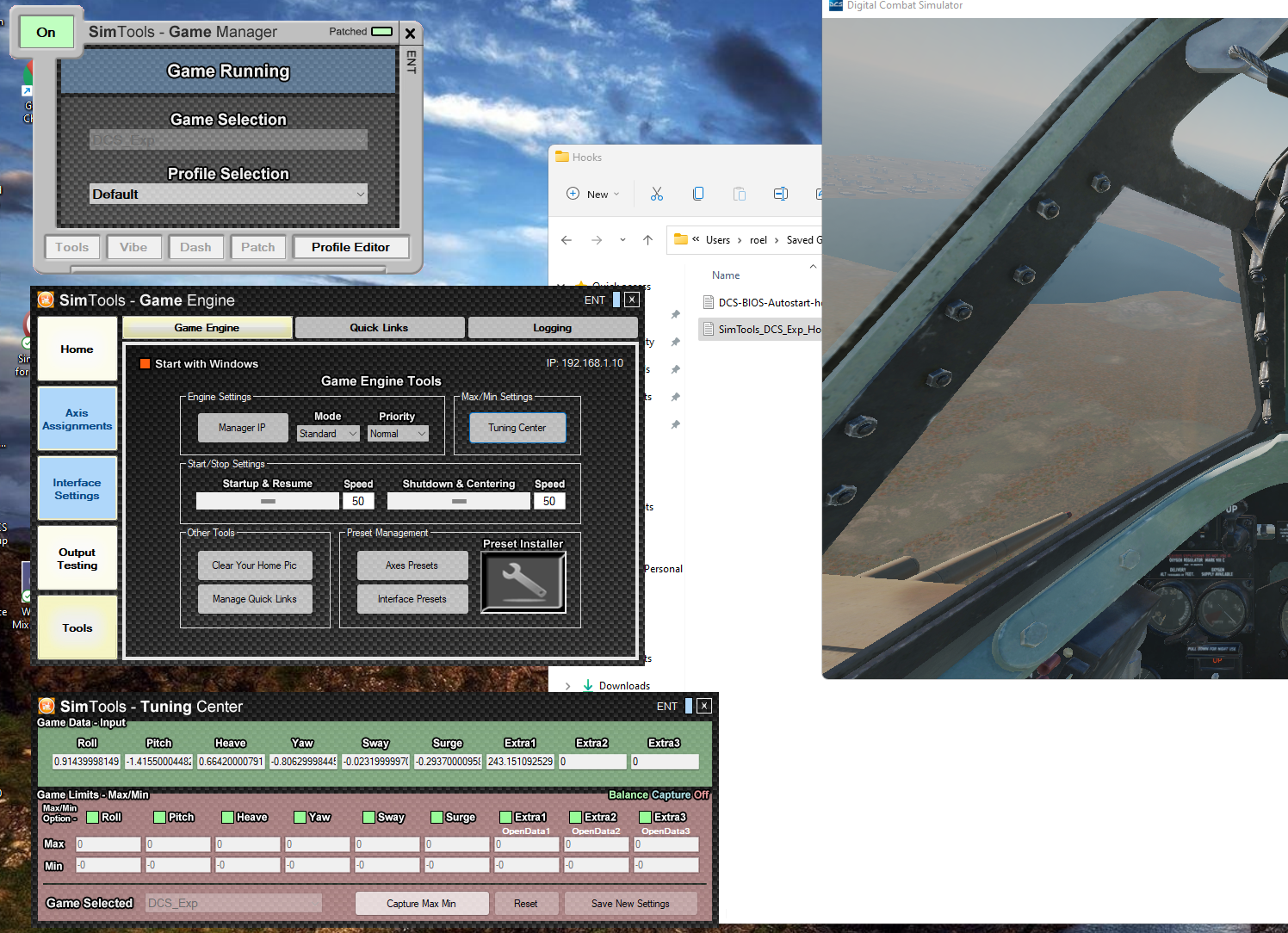This screenshot has height=933, width=1288.
Task: Tick the Heave Max/Min option checkbox
Action: click(227, 818)
